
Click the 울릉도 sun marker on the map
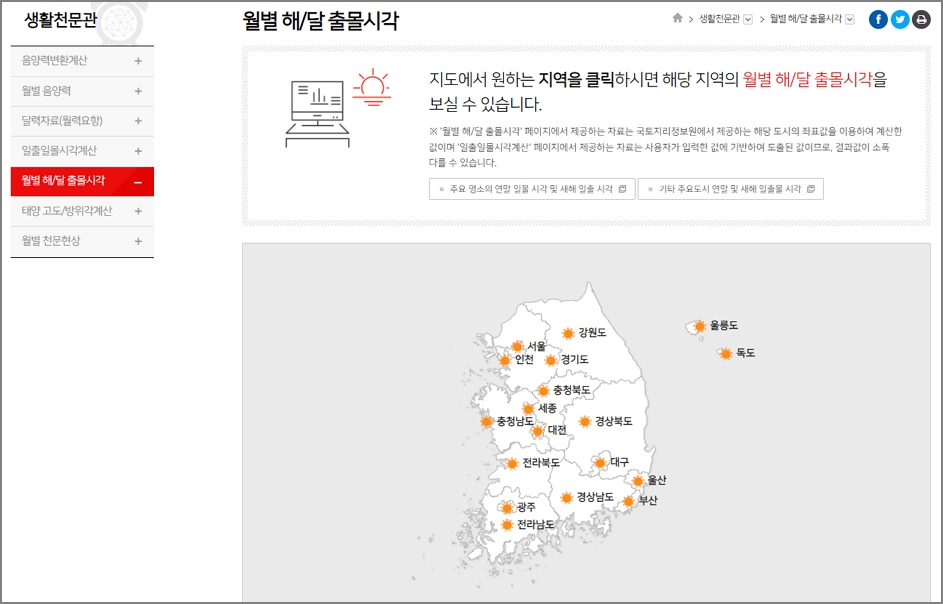[x=699, y=327]
